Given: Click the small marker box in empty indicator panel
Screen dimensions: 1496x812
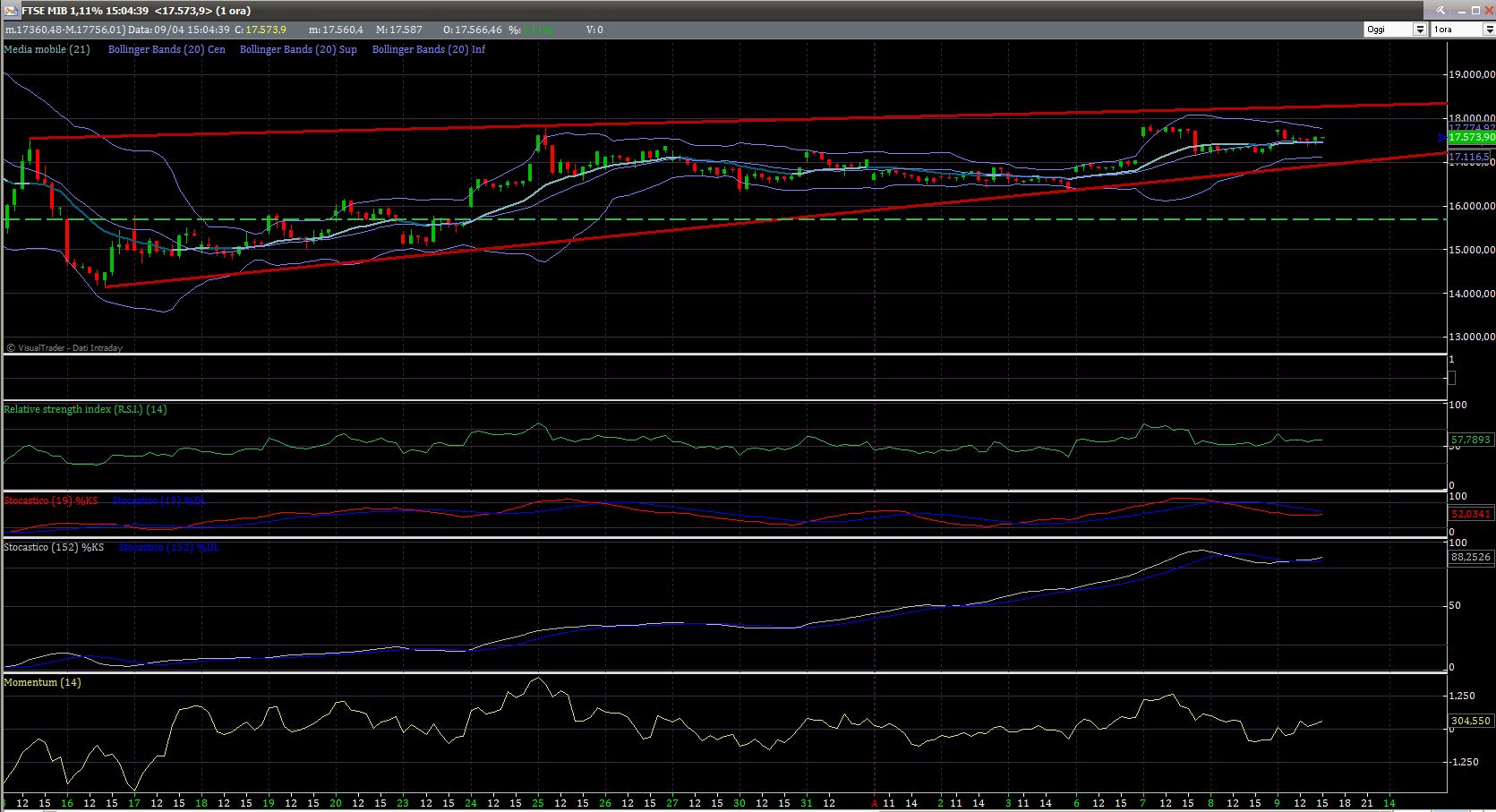Looking at the screenshot, I should 1451,378.
